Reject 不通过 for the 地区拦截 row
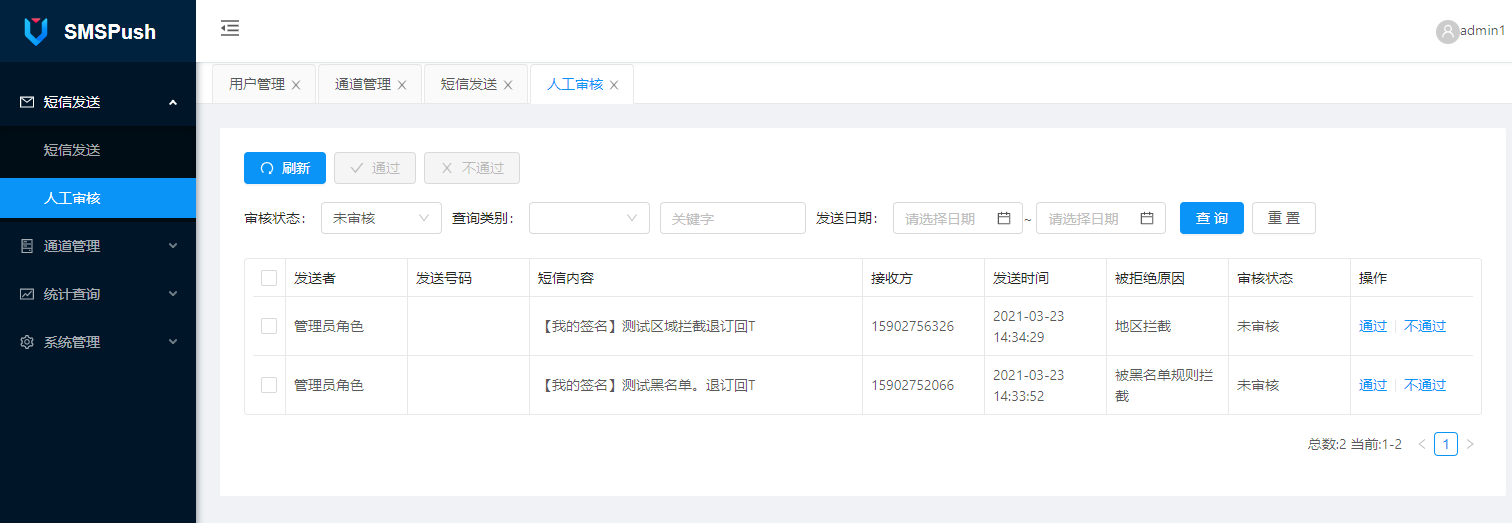The width and height of the screenshot is (1512, 523). [1425, 326]
